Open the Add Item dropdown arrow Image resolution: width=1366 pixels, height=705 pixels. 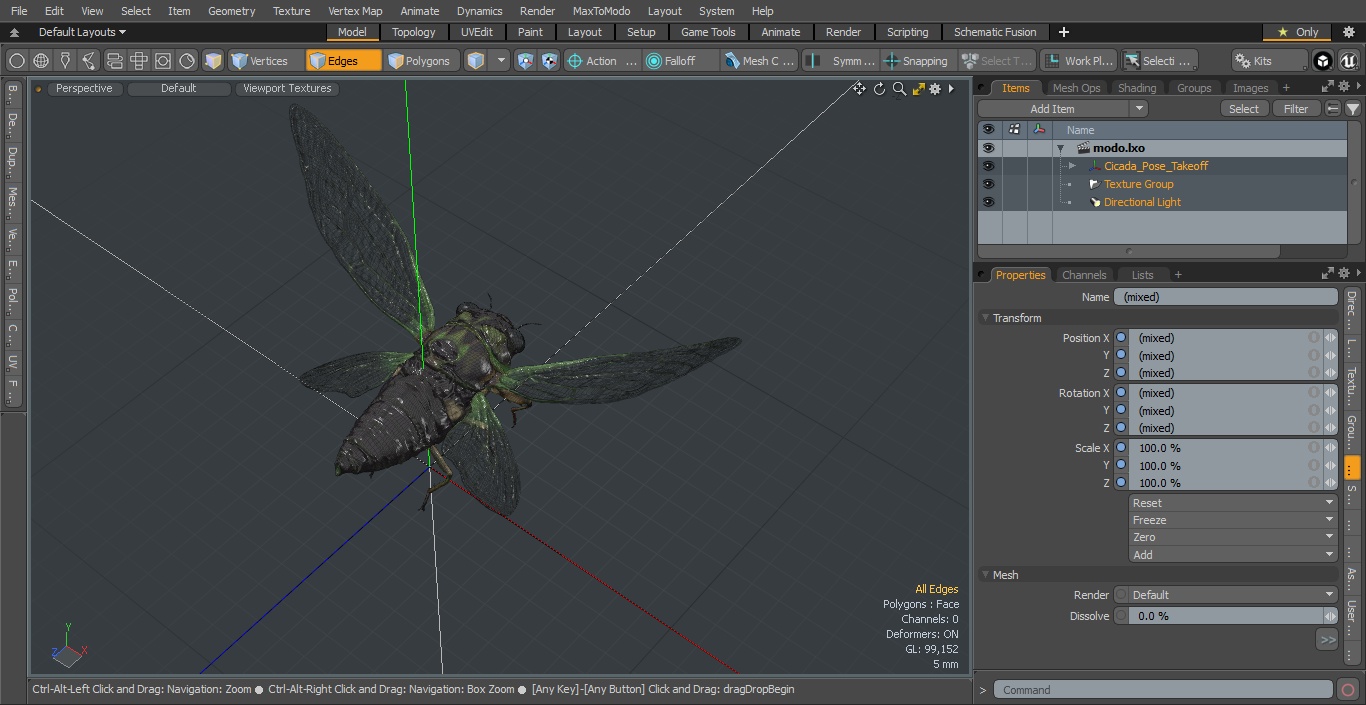[x=1138, y=109]
